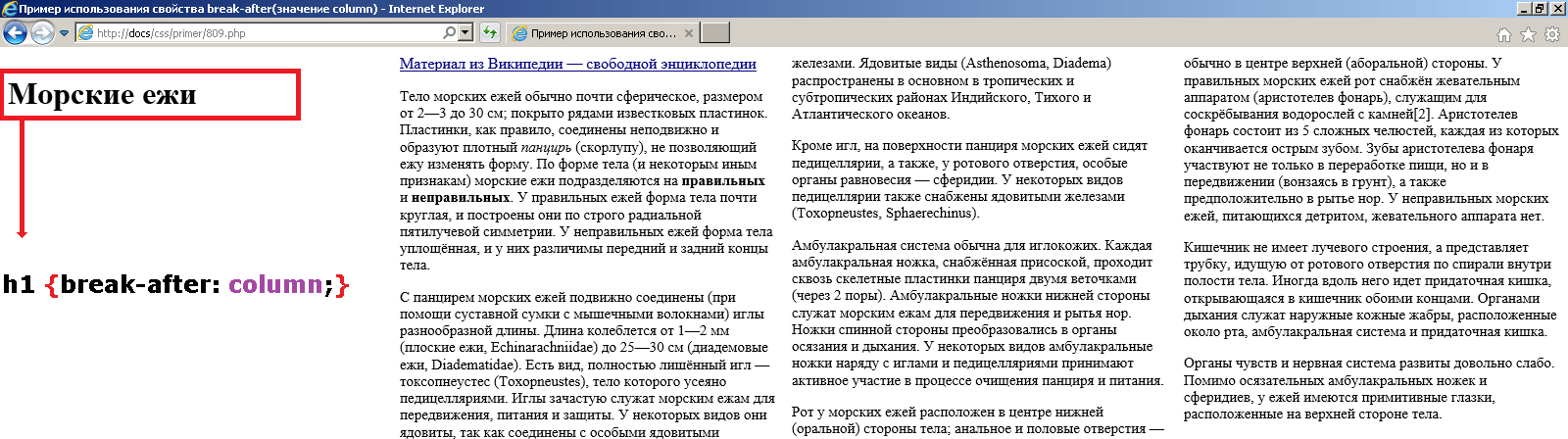The width and height of the screenshot is (1568, 439).
Task: Click the paragraph starting 'Кишечник не имеет'
Action: point(1370,289)
